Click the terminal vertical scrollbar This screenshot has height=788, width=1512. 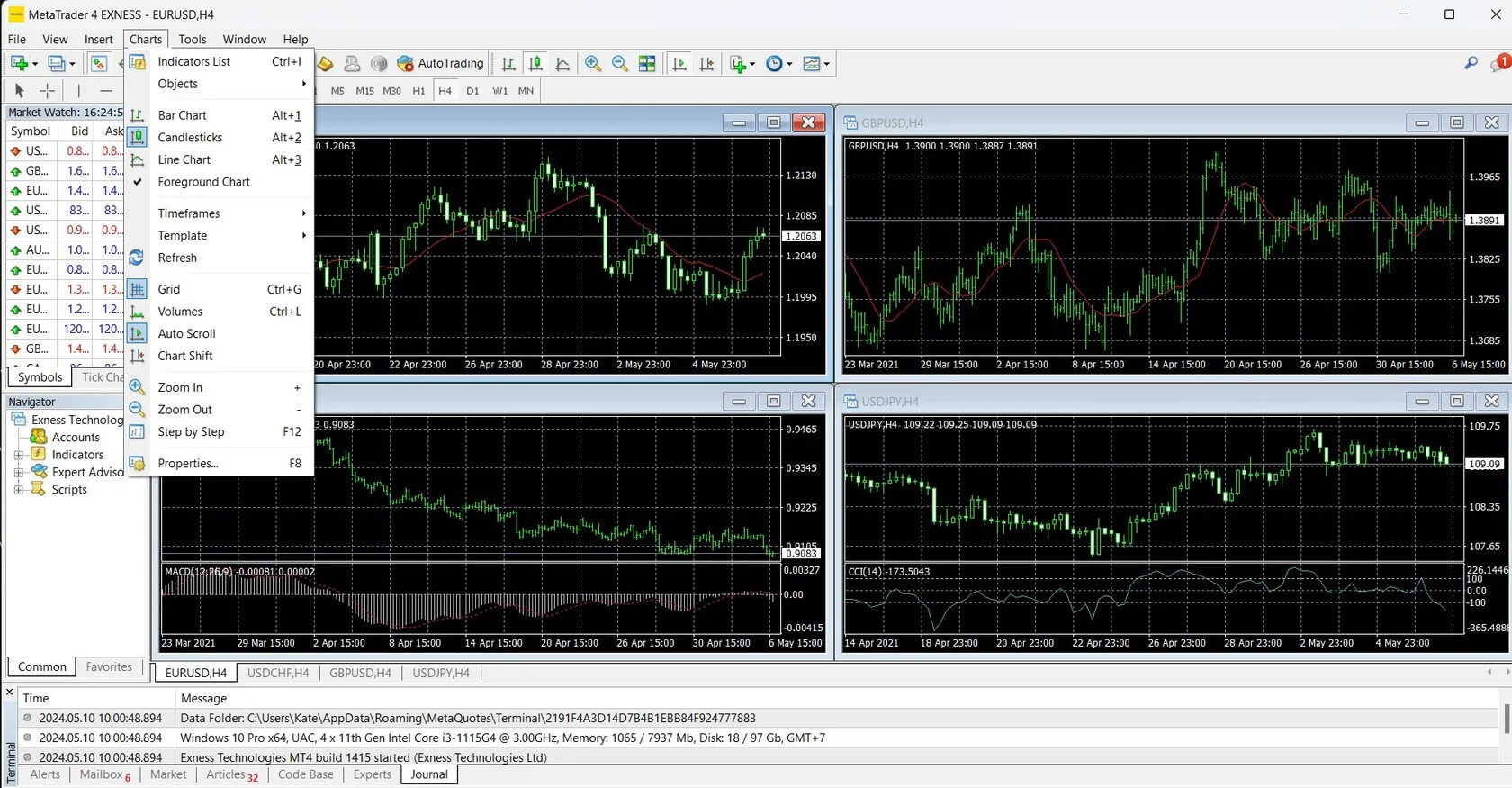pos(1506,718)
